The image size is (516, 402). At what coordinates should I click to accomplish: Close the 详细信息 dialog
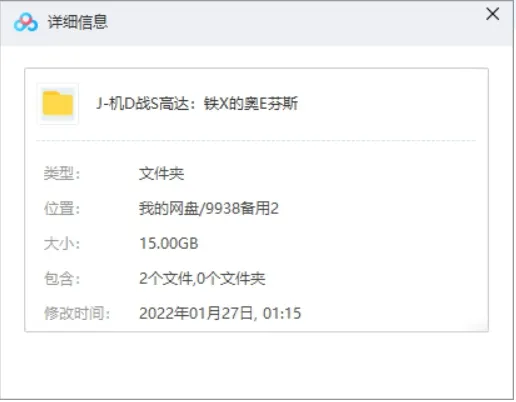pyautogui.click(x=492, y=14)
